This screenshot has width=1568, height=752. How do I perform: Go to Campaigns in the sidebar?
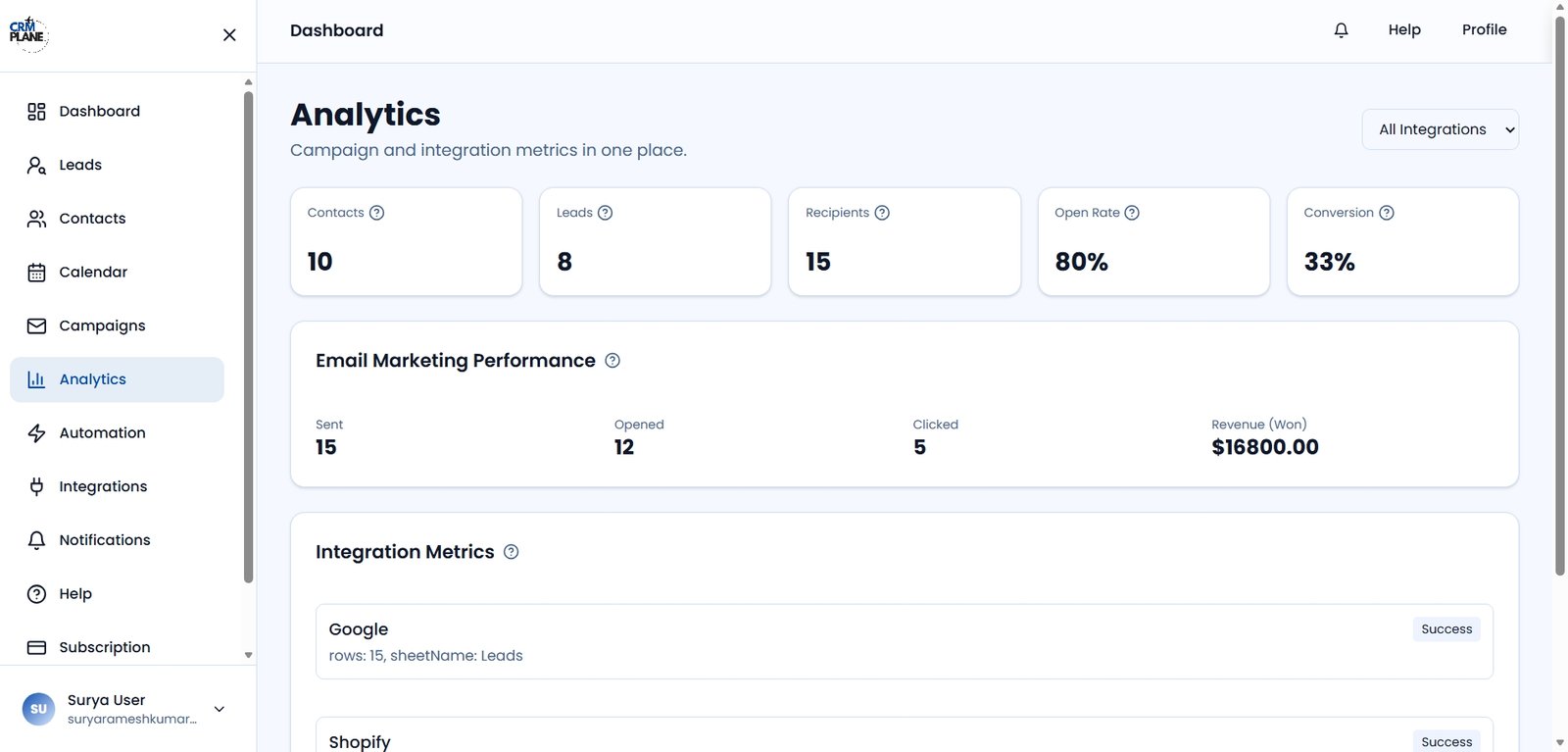[102, 326]
